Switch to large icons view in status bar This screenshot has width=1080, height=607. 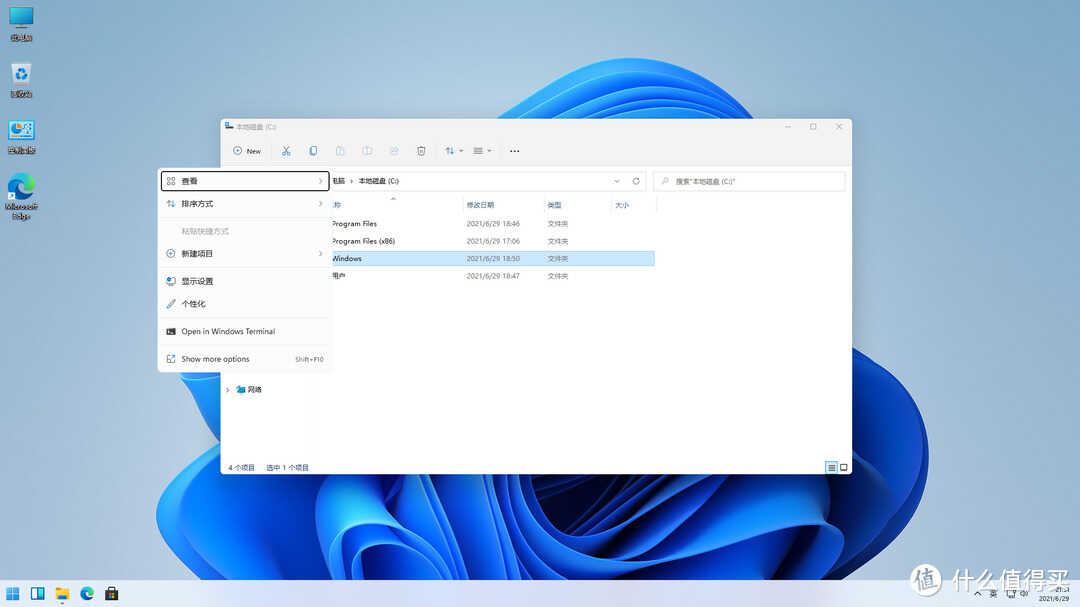pos(844,467)
